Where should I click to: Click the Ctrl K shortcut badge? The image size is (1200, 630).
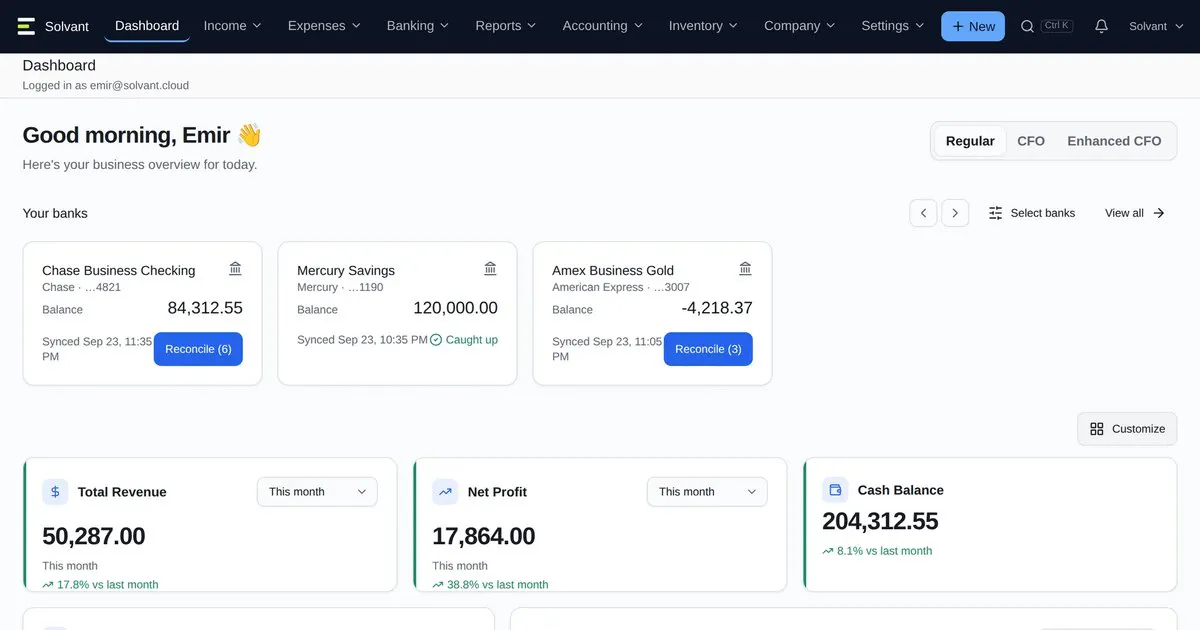[1057, 26]
